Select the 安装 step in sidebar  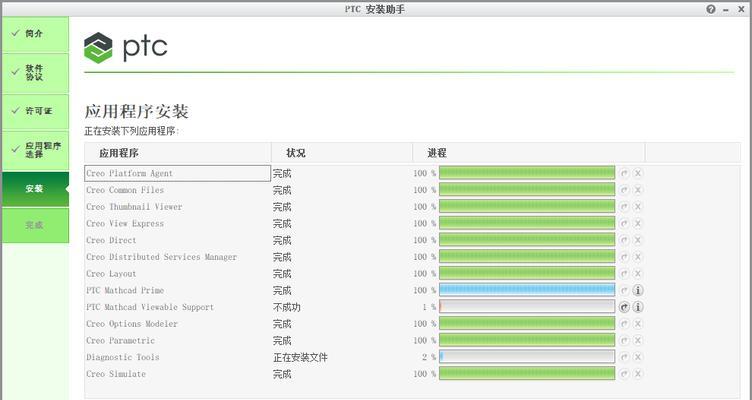[35, 189]
